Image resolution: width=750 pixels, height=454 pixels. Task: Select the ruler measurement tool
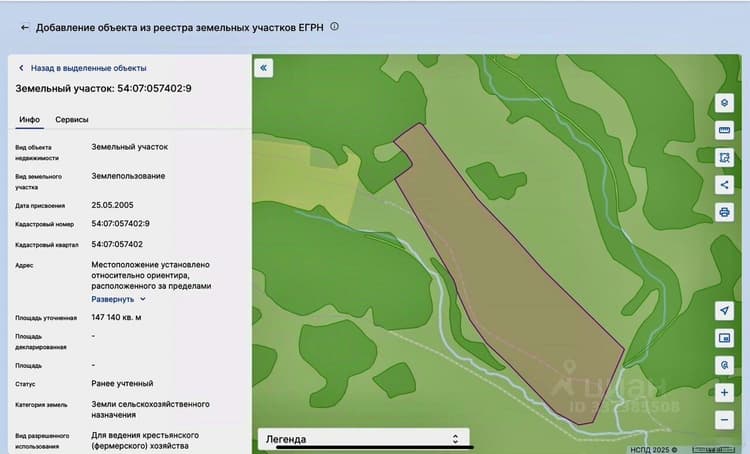point(724,130)
